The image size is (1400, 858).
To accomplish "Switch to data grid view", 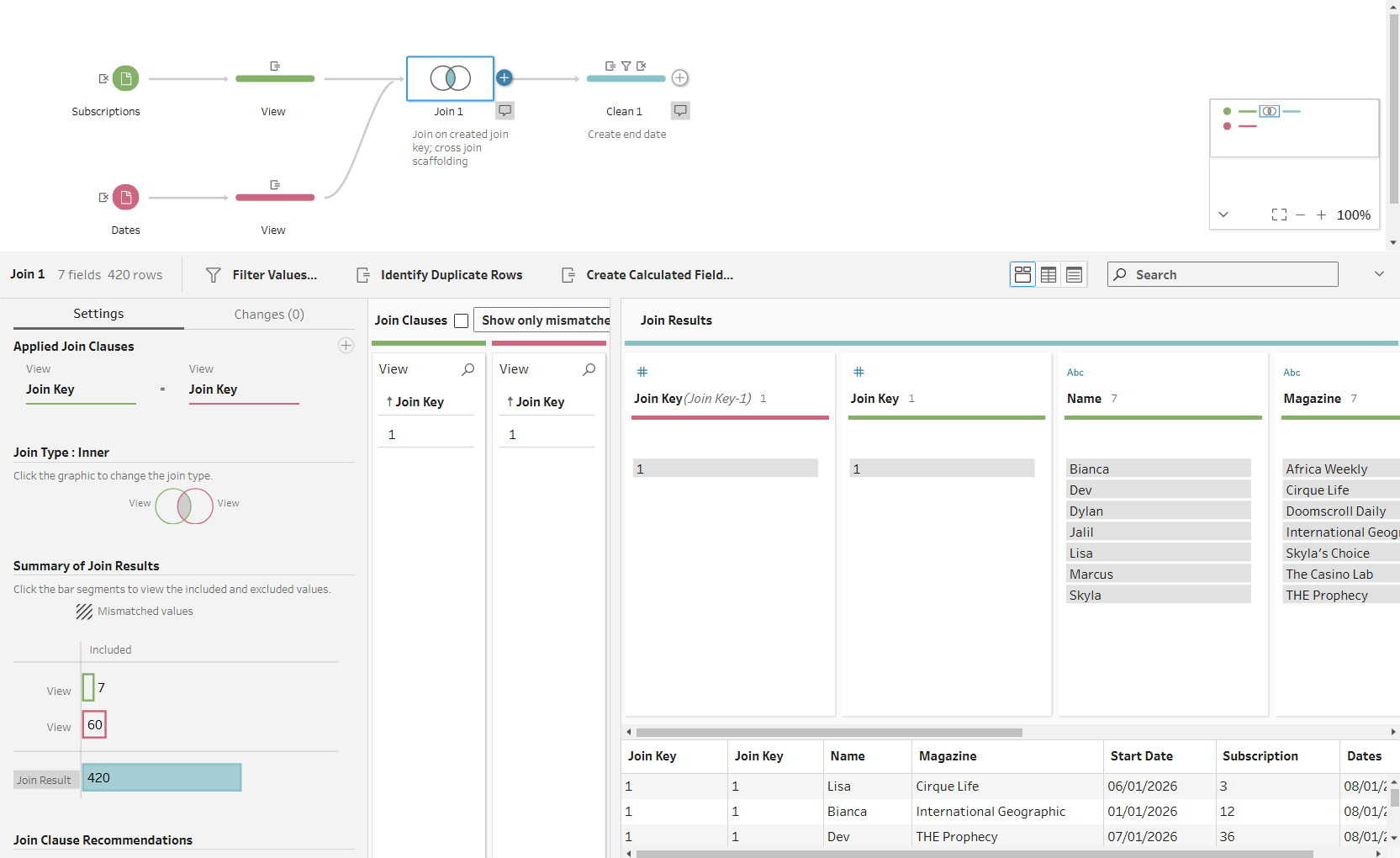I will [1049, 275].
